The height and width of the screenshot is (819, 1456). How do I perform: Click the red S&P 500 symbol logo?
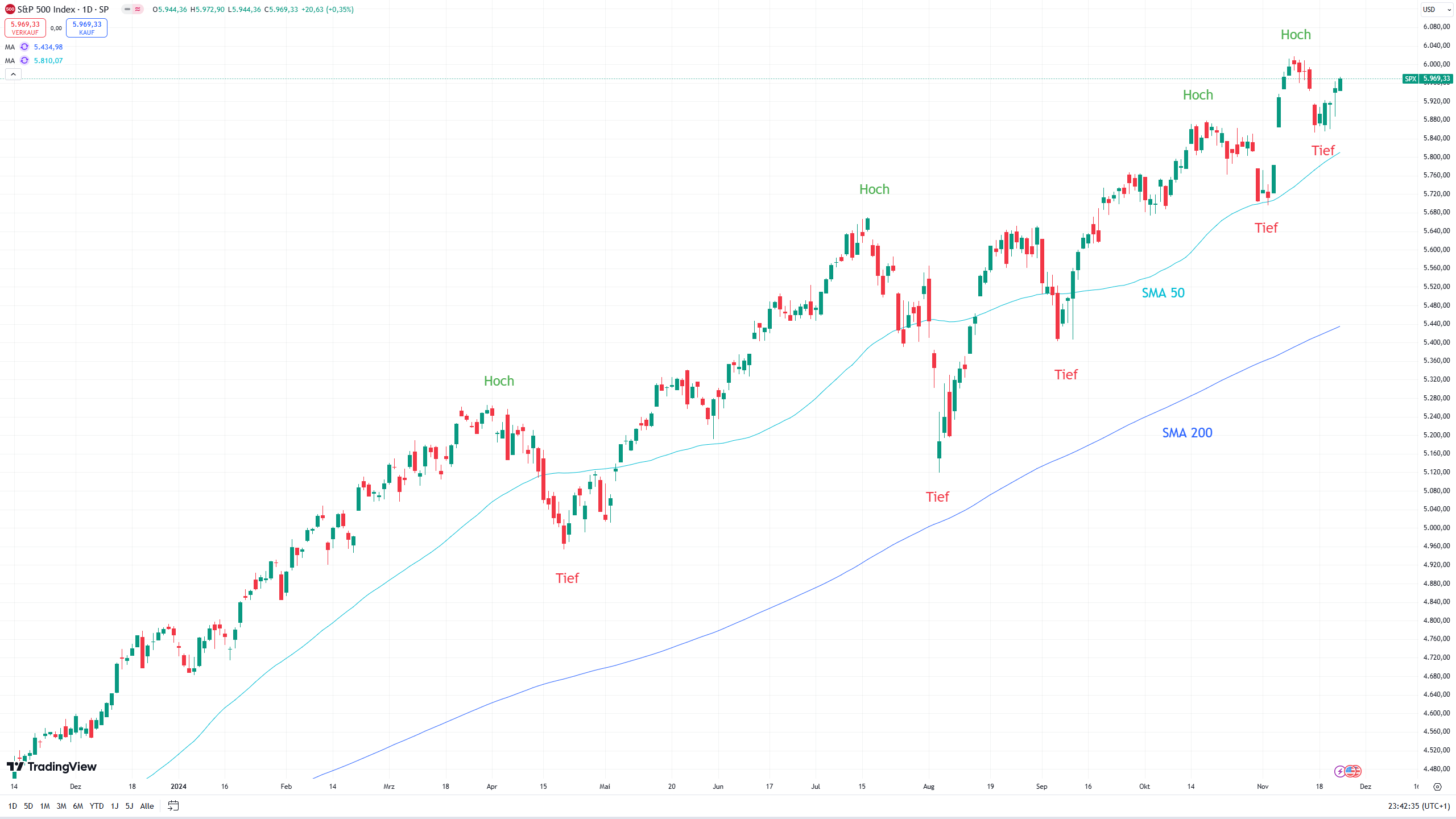tap(10, 9)
